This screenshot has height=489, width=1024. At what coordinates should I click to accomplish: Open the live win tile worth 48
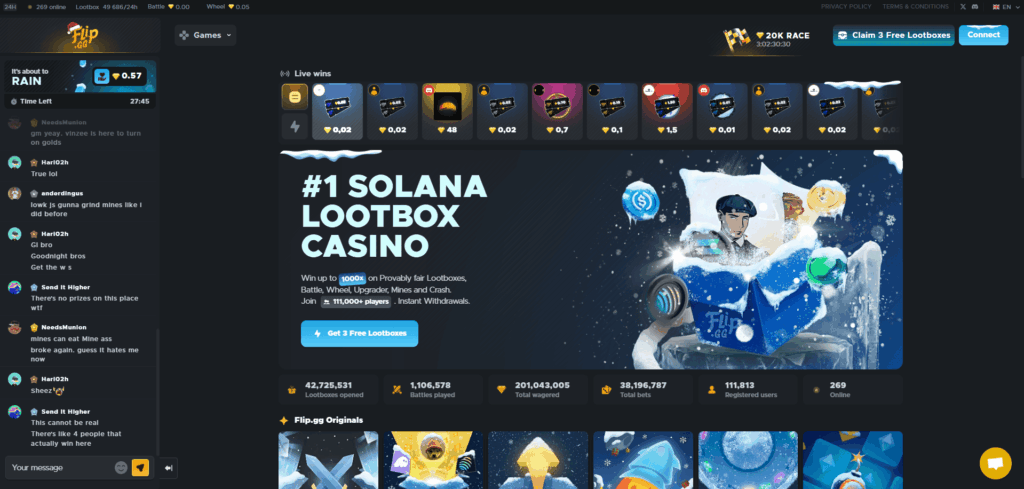click(x=447, y=111)
